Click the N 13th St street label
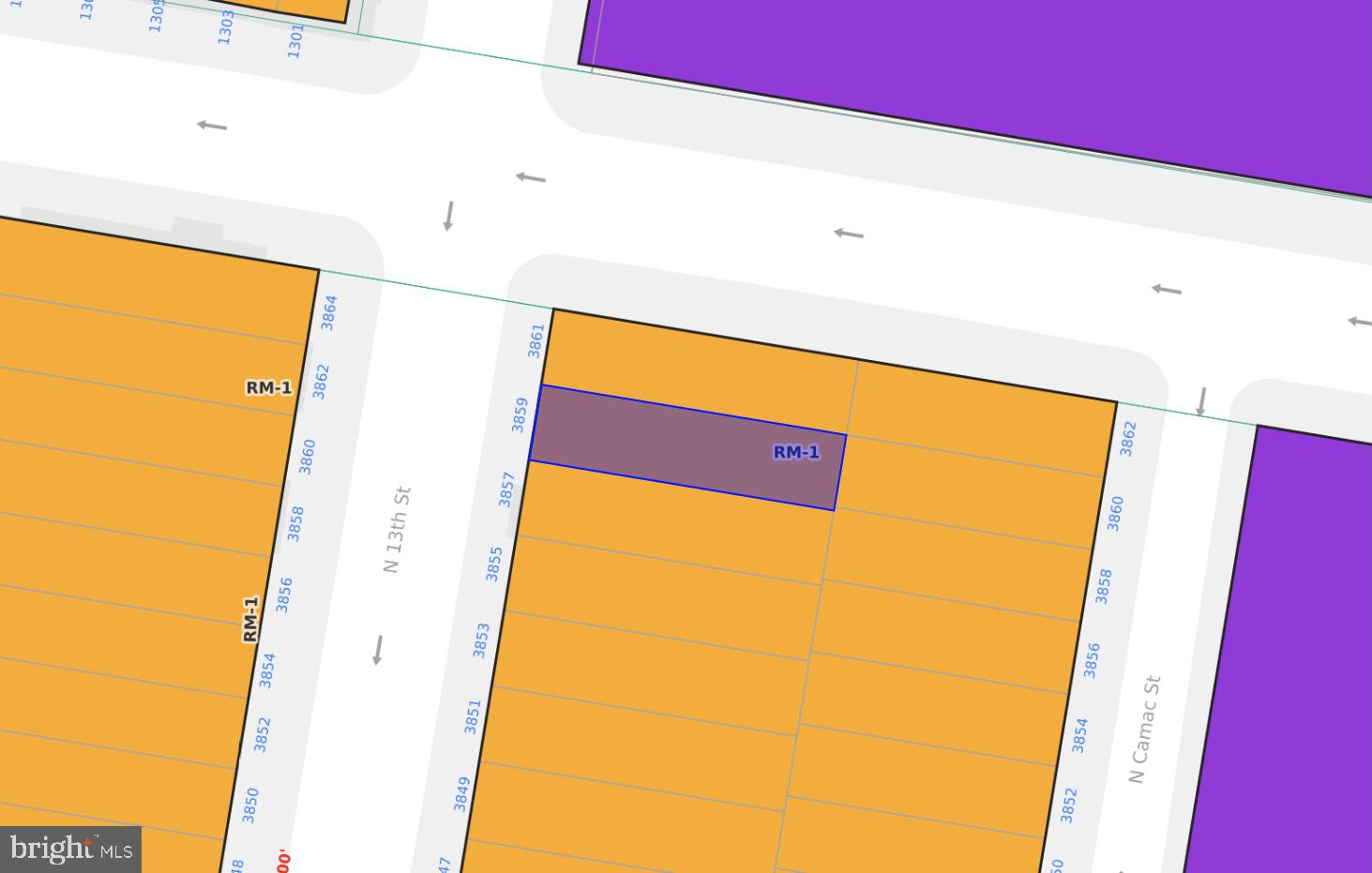Screen dimensions: 1372x873 coord(397,529)
